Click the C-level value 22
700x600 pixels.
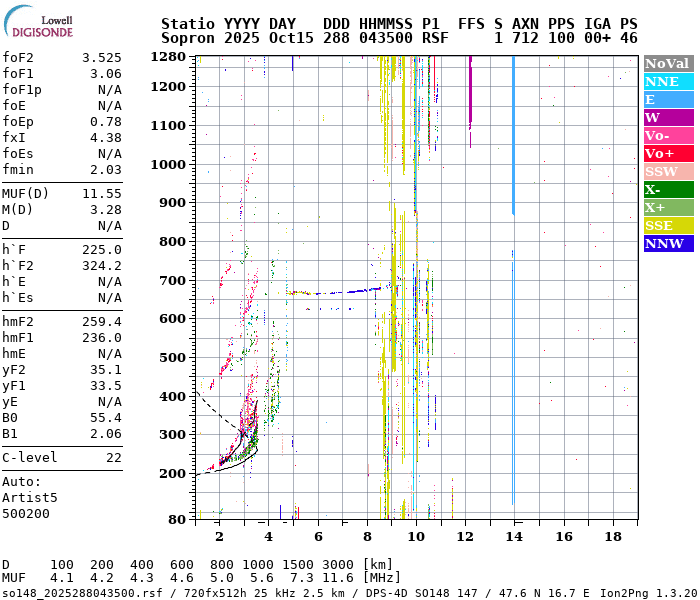click(x=113, y=458)
